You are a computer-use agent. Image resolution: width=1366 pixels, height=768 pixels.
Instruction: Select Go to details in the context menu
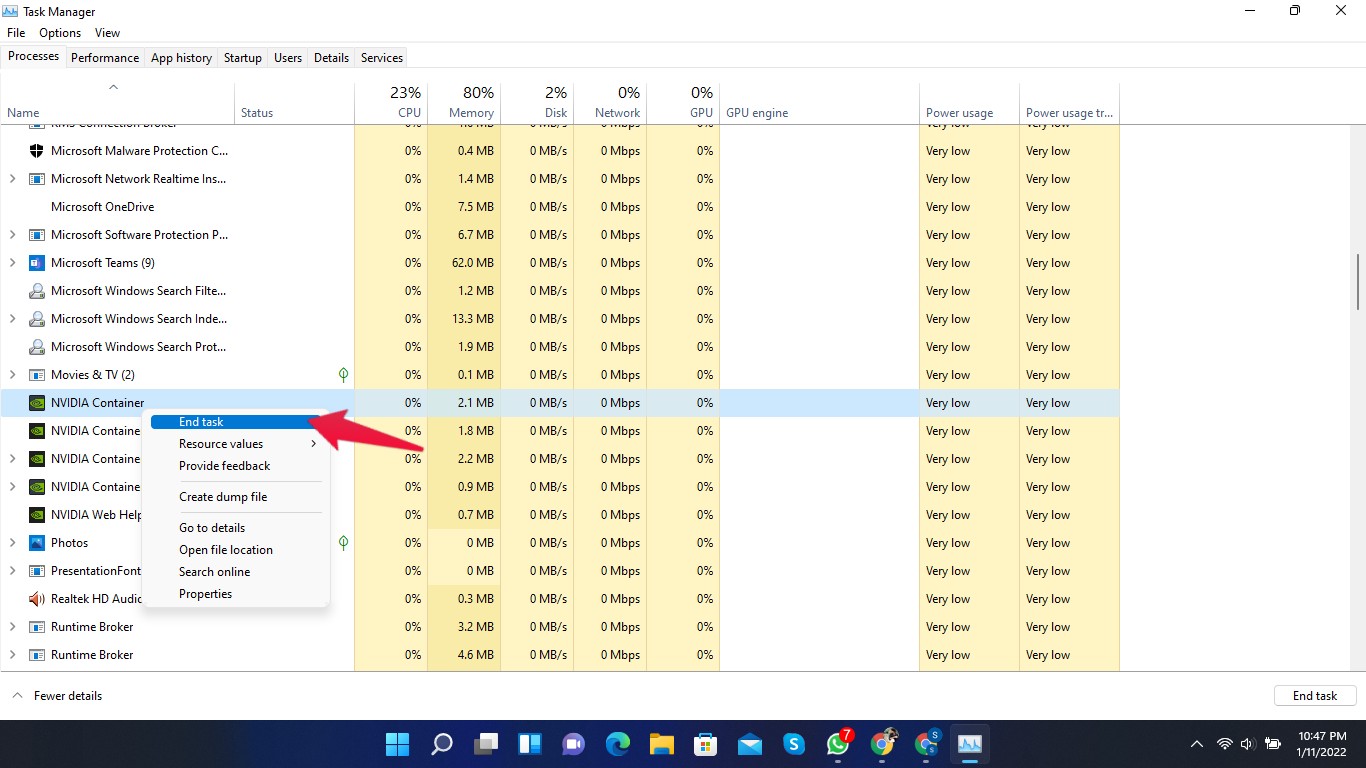point(236,528)
